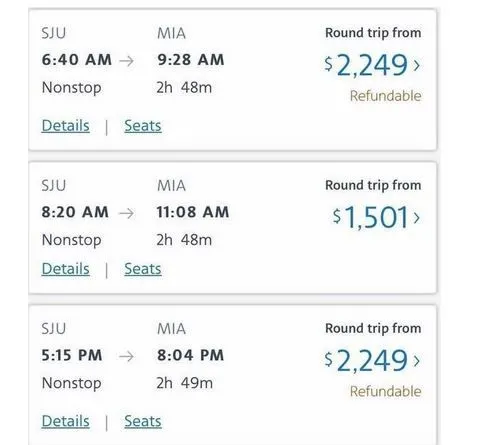
Task: Click the Refundable label on the 5:15 PM flight
Action: [x=386, y=392]
